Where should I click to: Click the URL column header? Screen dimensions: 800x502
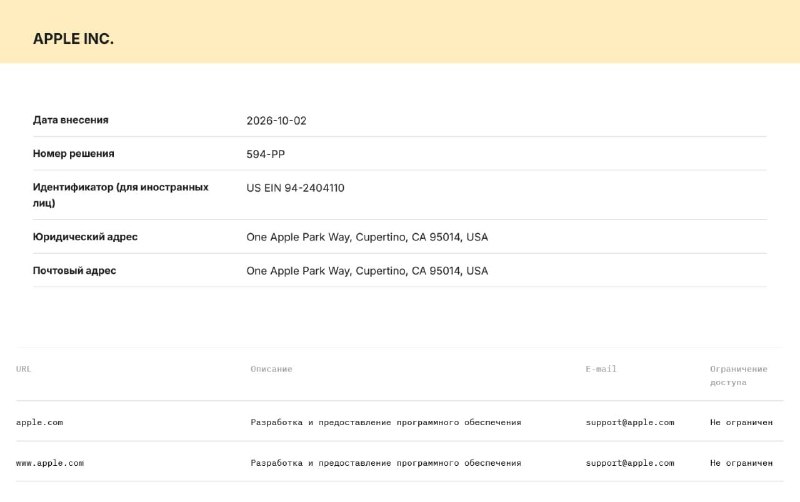(23, 369)
